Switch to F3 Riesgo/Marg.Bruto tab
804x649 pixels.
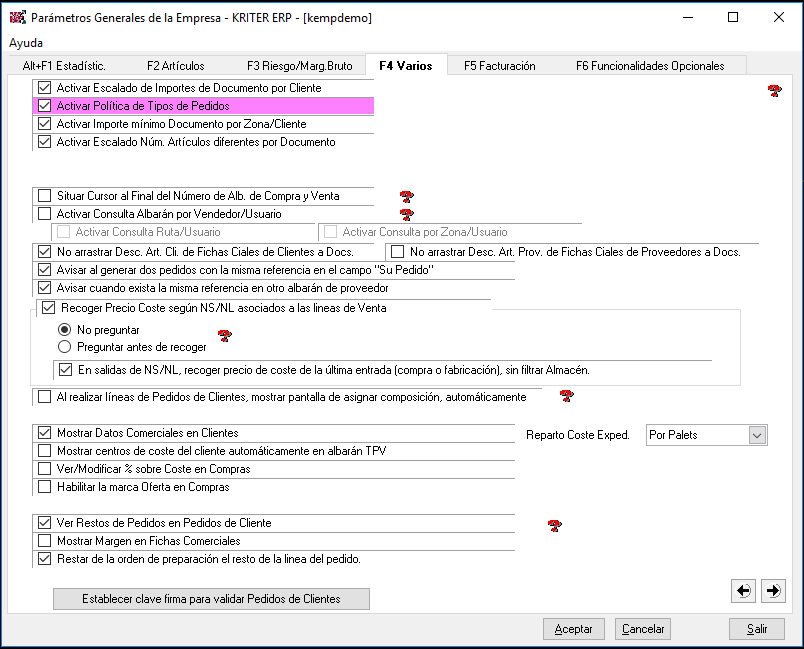pyautogui.click(x=300, y=66)
